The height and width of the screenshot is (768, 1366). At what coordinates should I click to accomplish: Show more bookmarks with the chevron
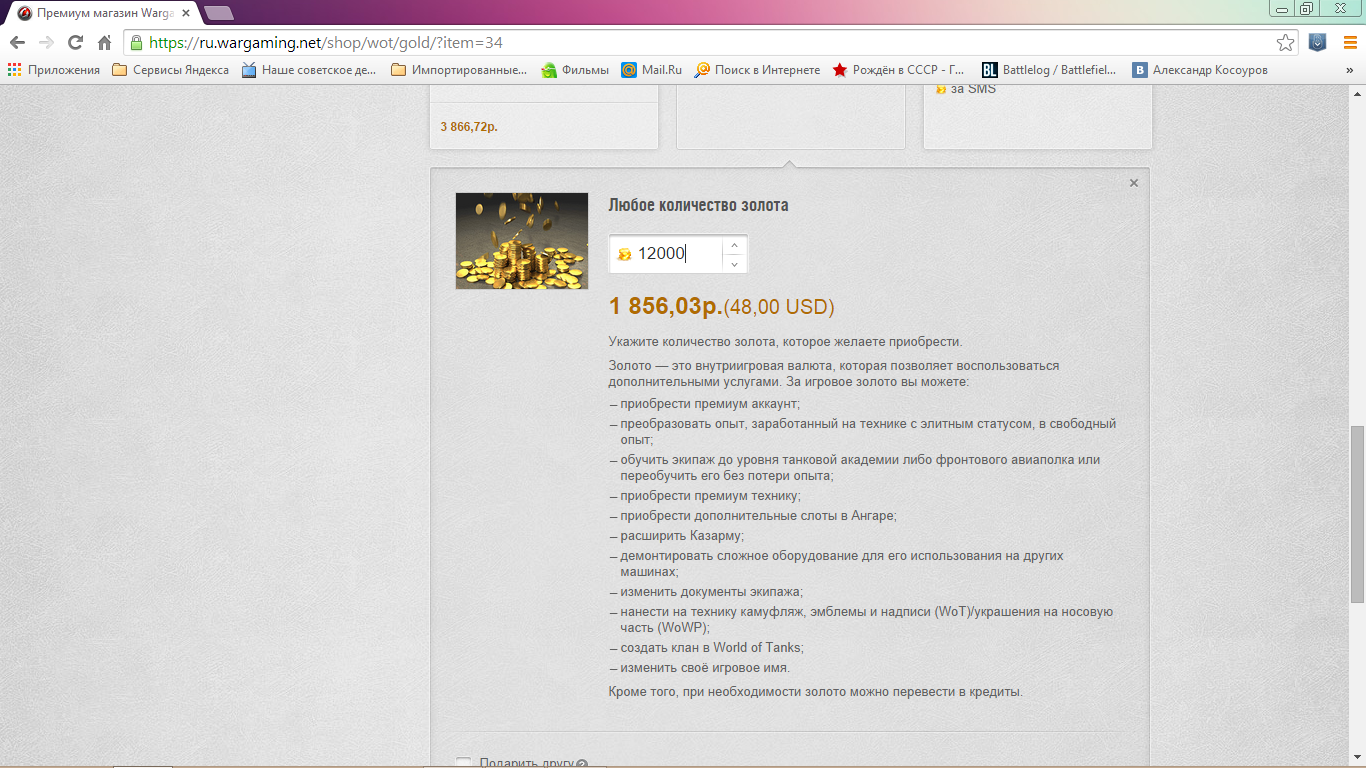(x=1349, y=69)
